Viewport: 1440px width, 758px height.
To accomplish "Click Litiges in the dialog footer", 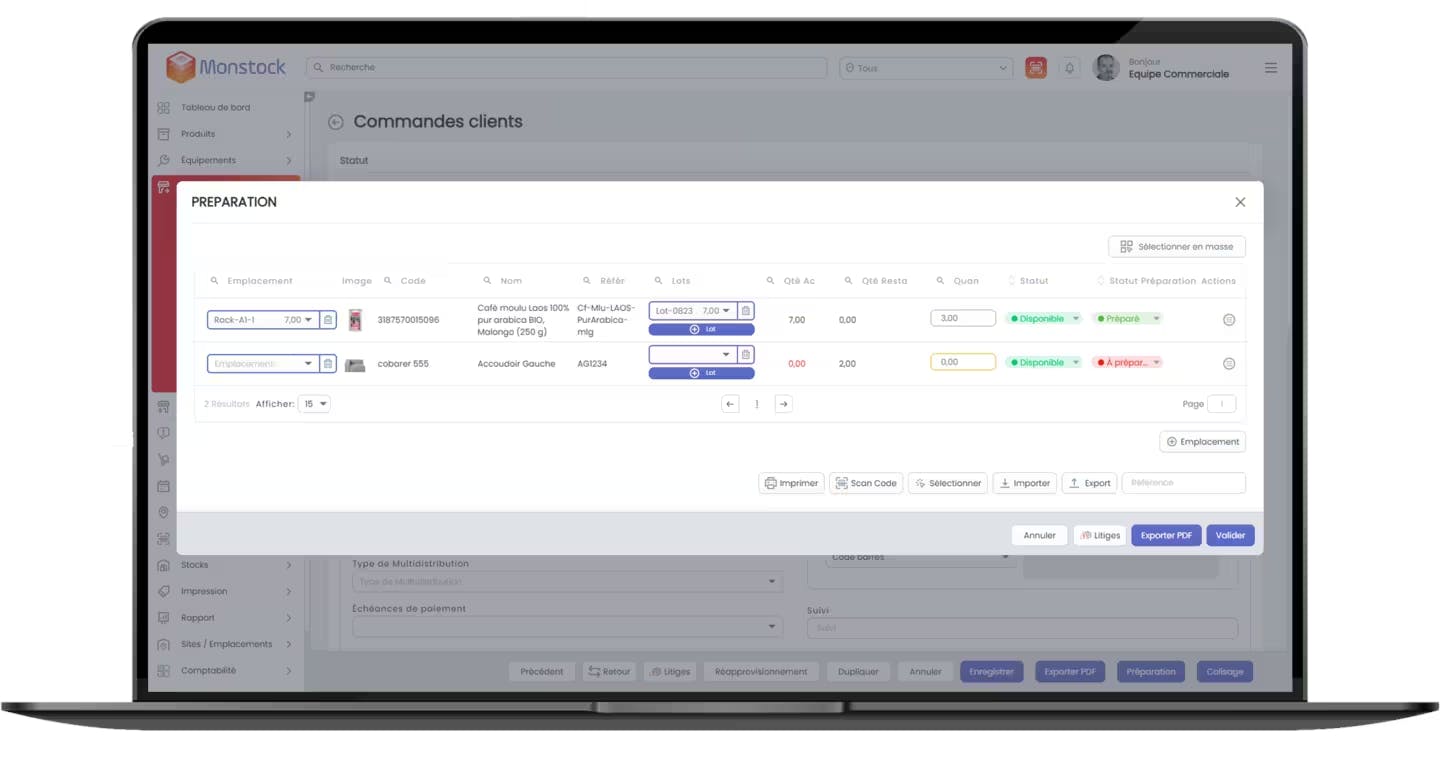I will click(x=1100, y=536).
